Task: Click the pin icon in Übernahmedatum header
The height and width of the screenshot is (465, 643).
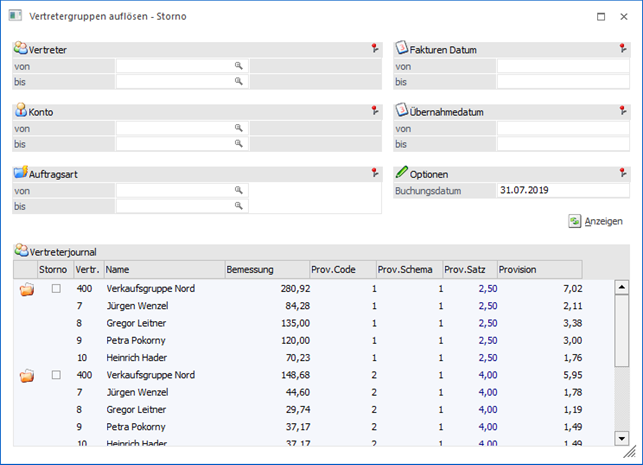Action: click(622, 111)
